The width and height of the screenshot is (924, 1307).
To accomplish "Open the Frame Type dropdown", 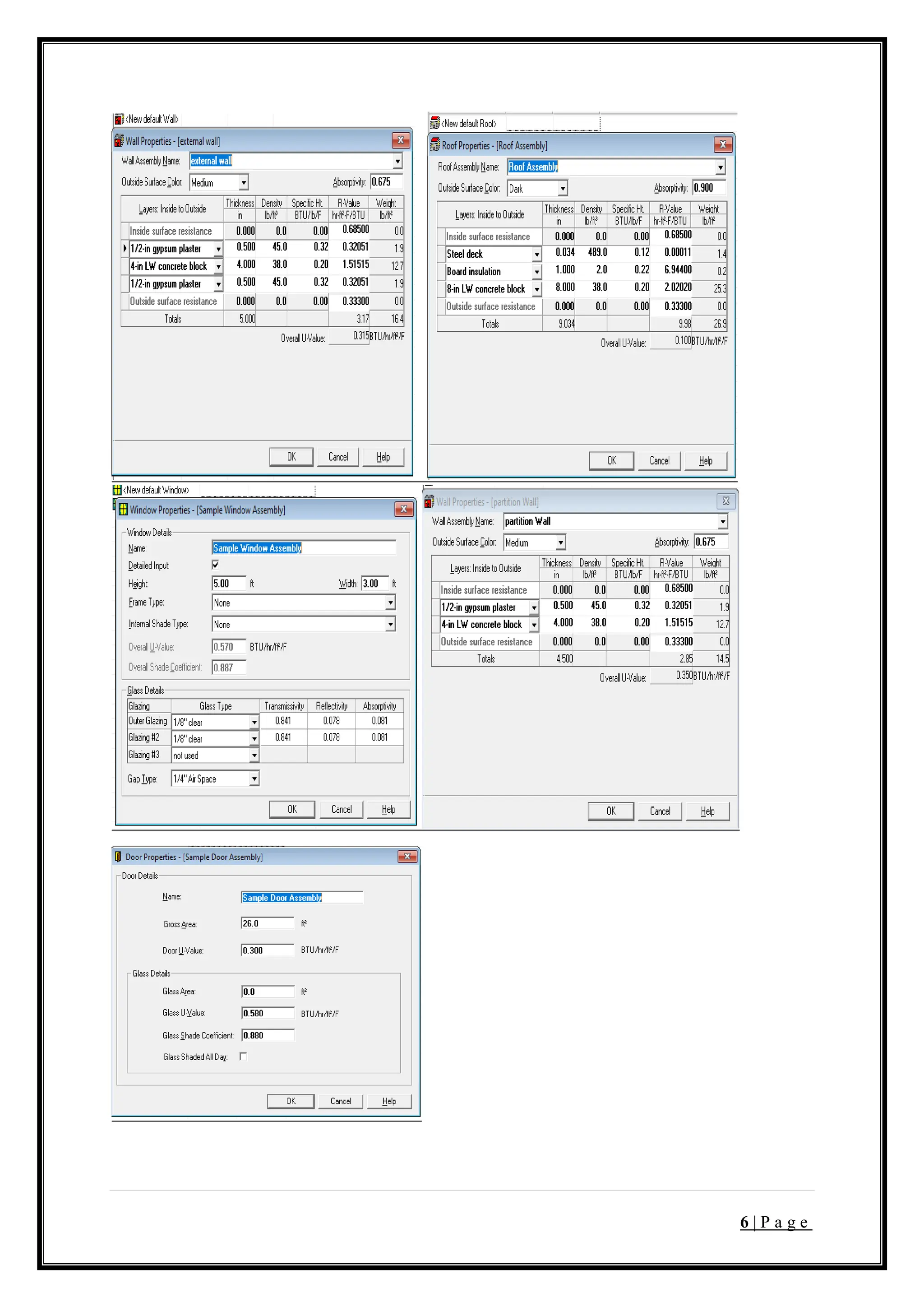I will tap(390, 602).
